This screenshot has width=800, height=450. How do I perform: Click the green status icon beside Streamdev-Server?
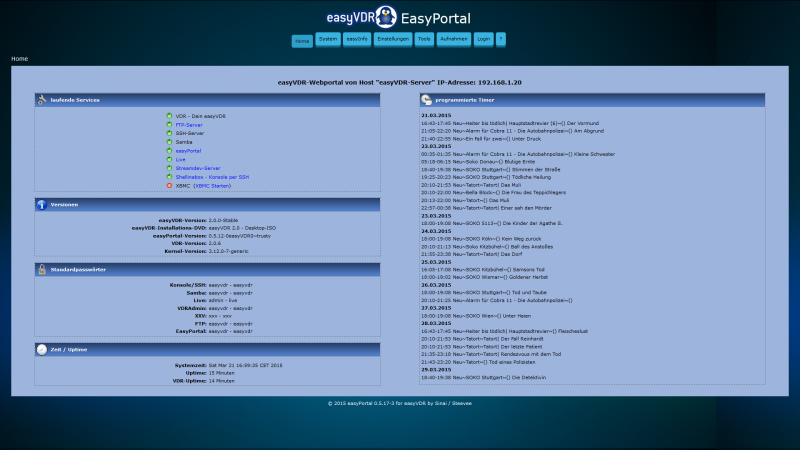pyautogui.click(x=170, y=168)
